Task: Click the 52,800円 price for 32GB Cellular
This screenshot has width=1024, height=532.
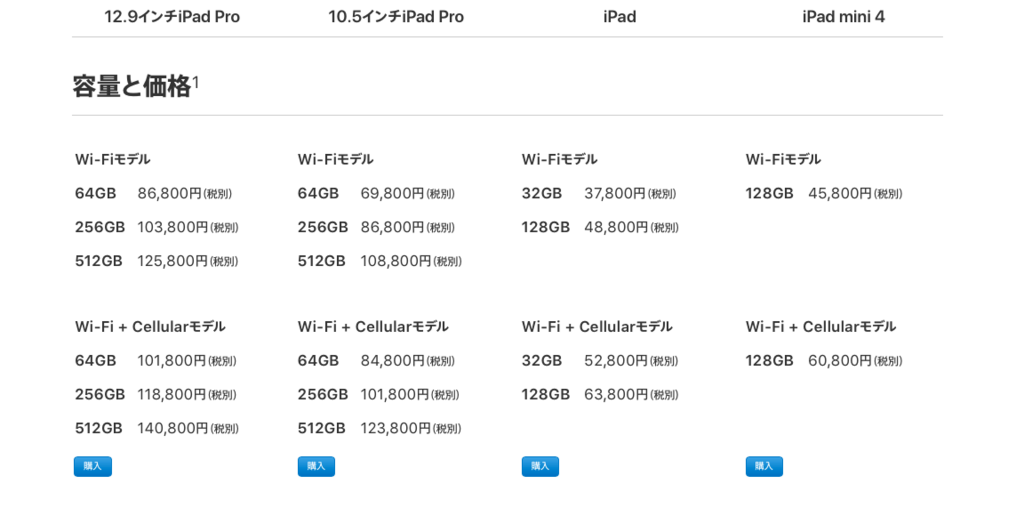Action: click(x=616, y=360)
